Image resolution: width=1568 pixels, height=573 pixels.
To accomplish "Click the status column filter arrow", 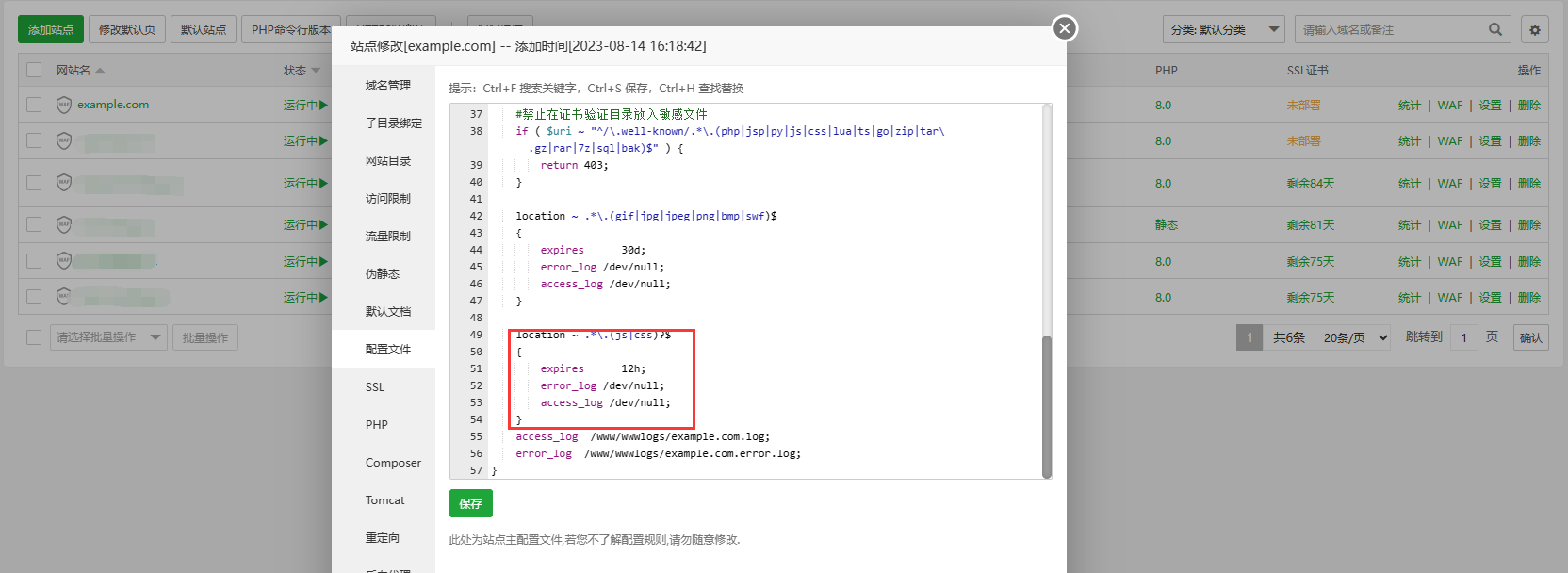I will 316,71.
